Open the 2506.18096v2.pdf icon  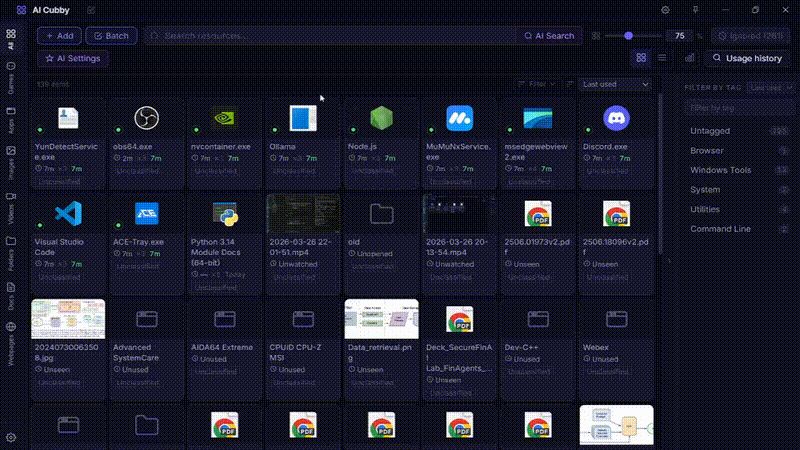point(616,213)
